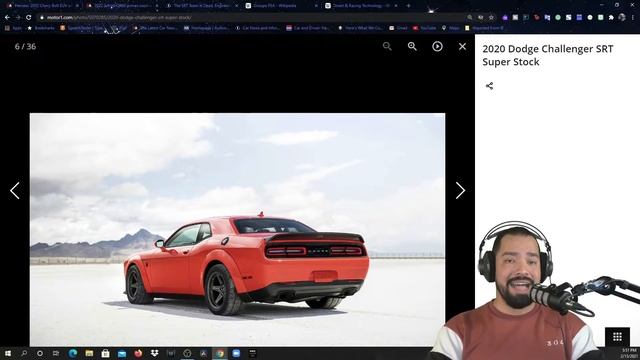Open the Windows Start menu
Screen dimensions: 640x360
point(7,353)
